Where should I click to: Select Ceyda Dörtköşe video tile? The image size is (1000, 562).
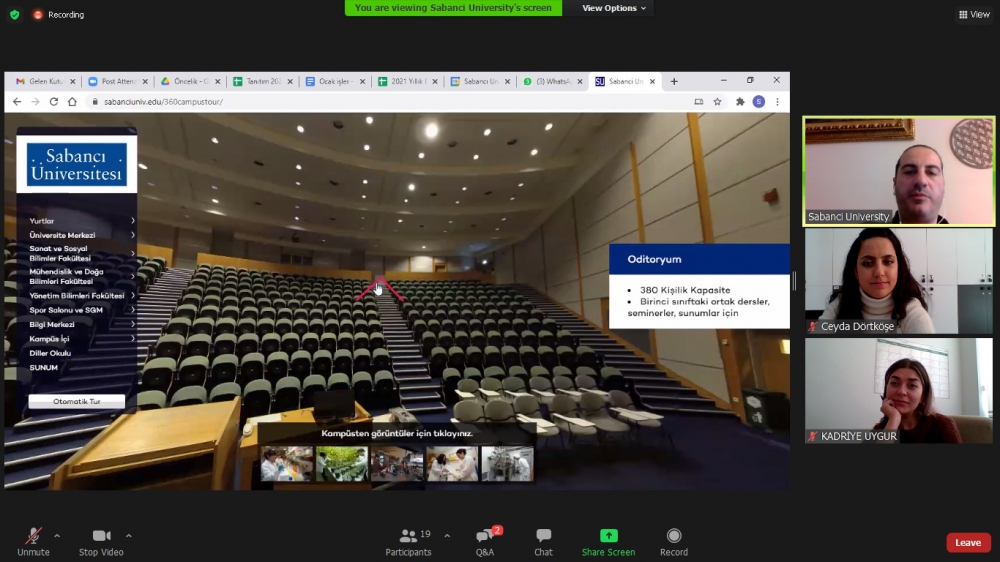coord(899,281)
